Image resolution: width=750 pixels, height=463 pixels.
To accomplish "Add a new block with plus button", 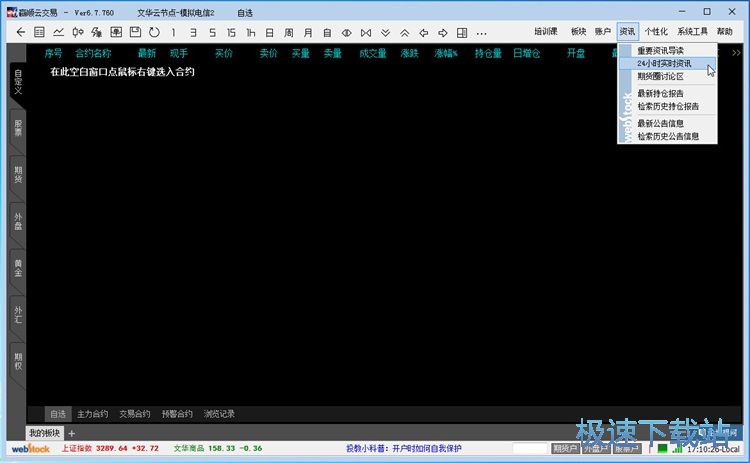I will click(x=72, y=434).
